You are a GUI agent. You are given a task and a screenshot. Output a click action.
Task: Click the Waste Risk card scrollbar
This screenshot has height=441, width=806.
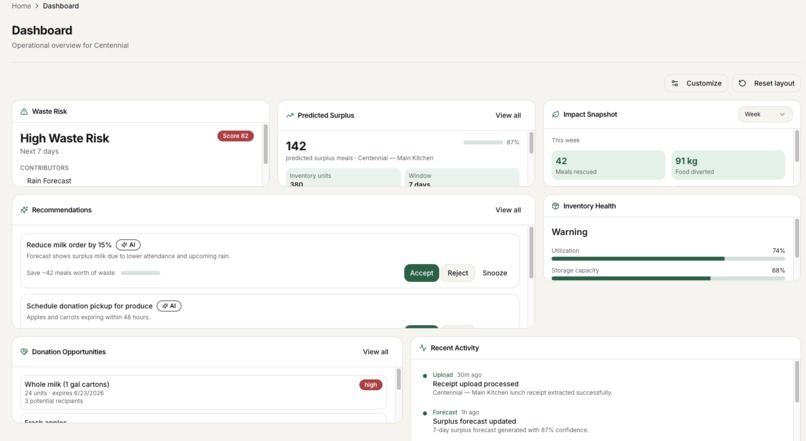point(265,144)
